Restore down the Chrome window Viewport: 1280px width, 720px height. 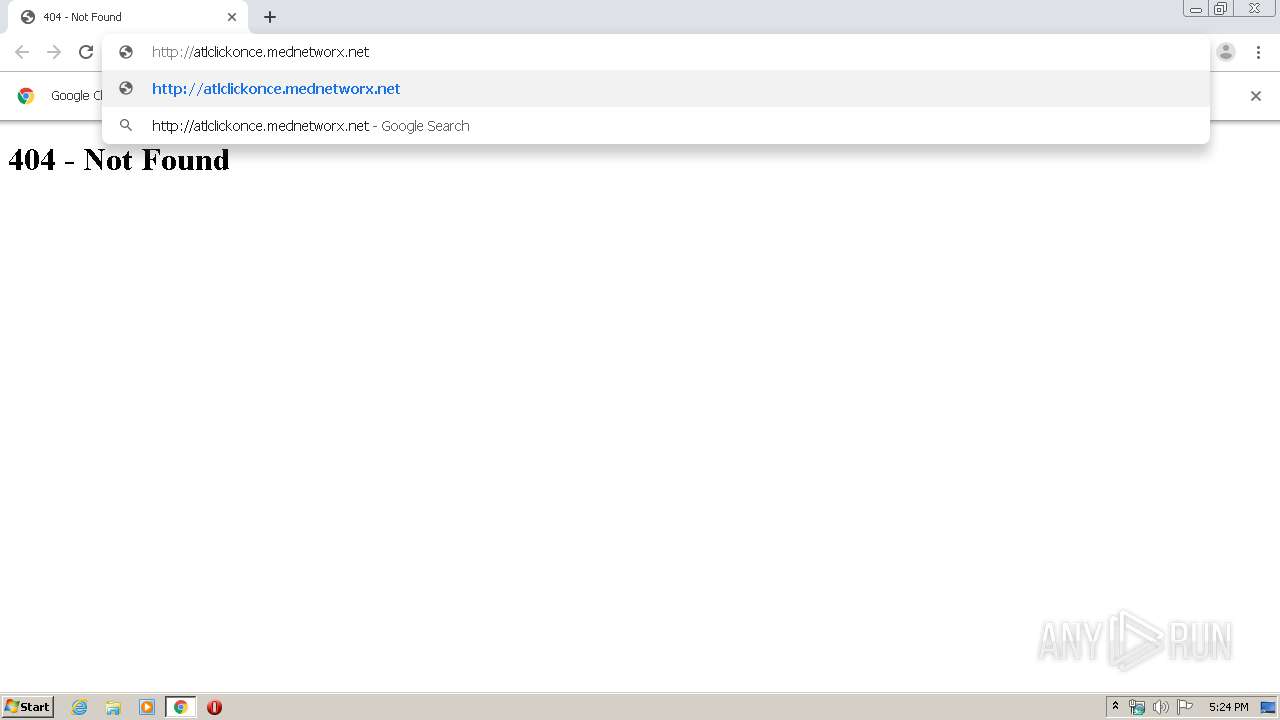coord(1221,9)
